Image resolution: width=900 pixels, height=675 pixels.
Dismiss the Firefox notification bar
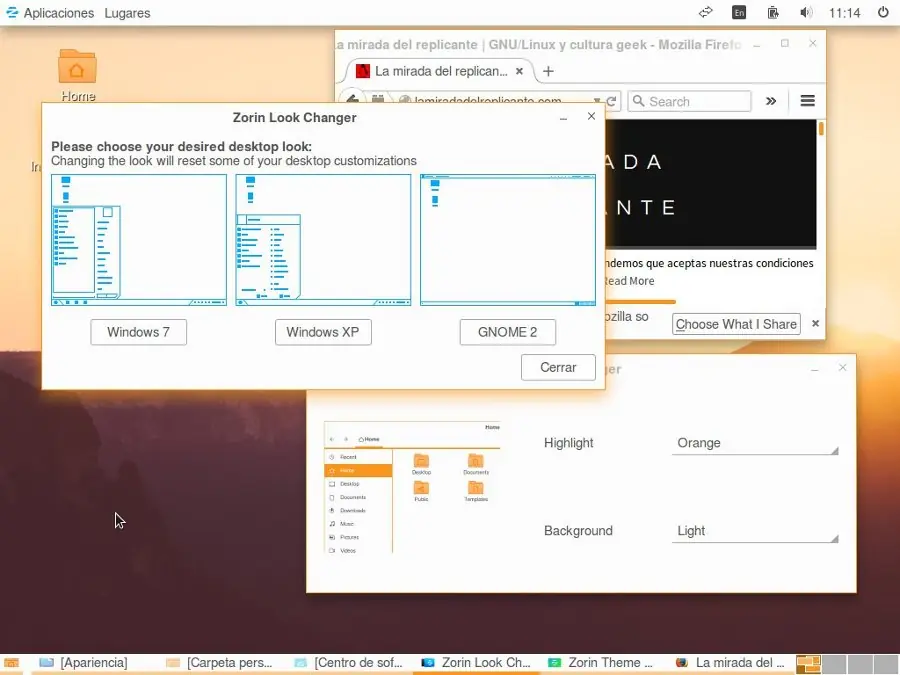[815, 324]
